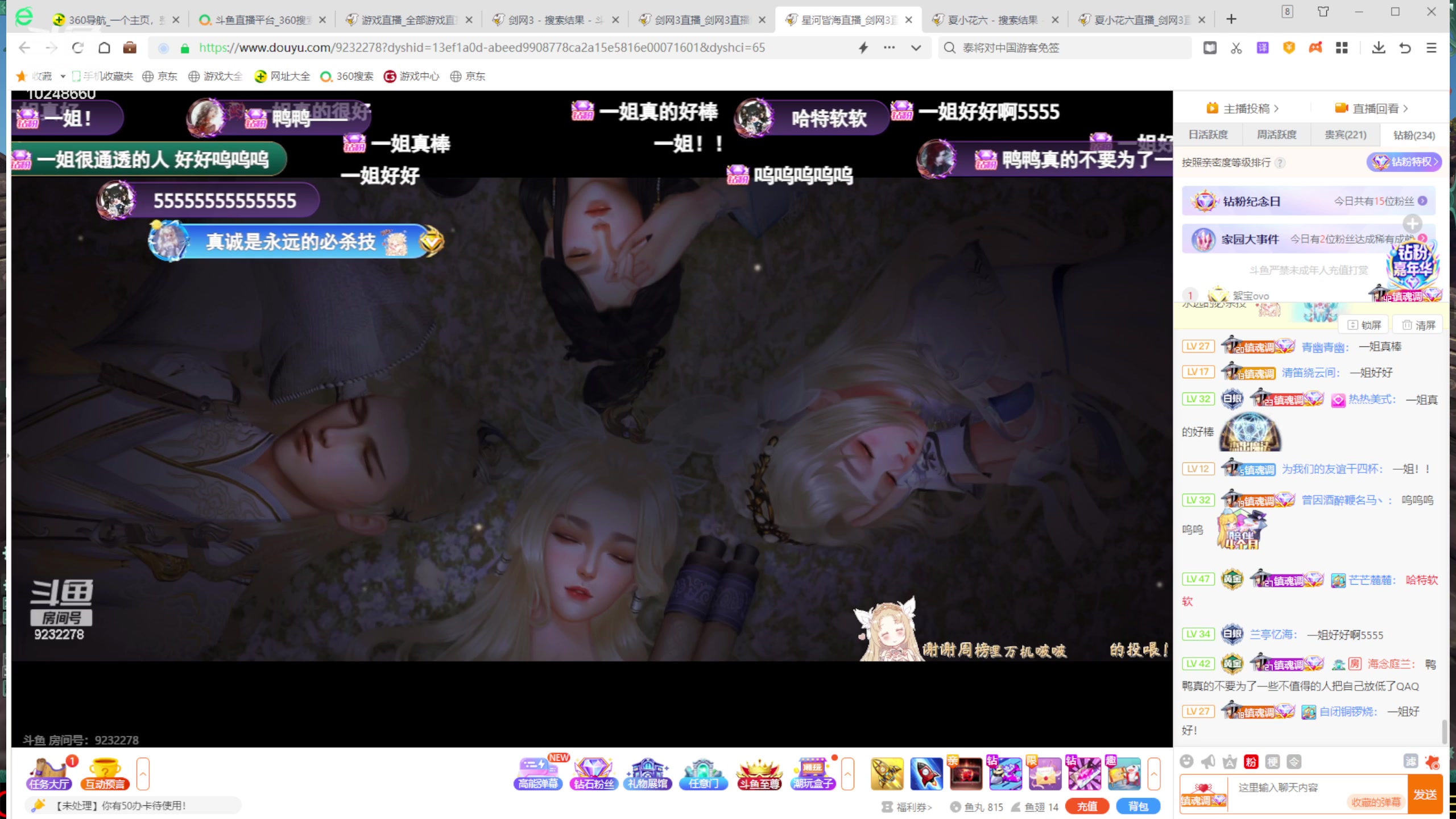Click the browser extensions grid icon
The image size is (1456, 819).
(1342, 48)
